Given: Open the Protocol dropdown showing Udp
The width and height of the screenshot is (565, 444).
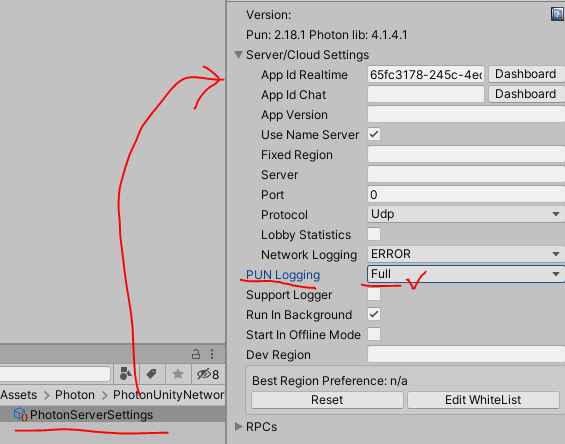Looking at the screenshot, I should 466,214.
